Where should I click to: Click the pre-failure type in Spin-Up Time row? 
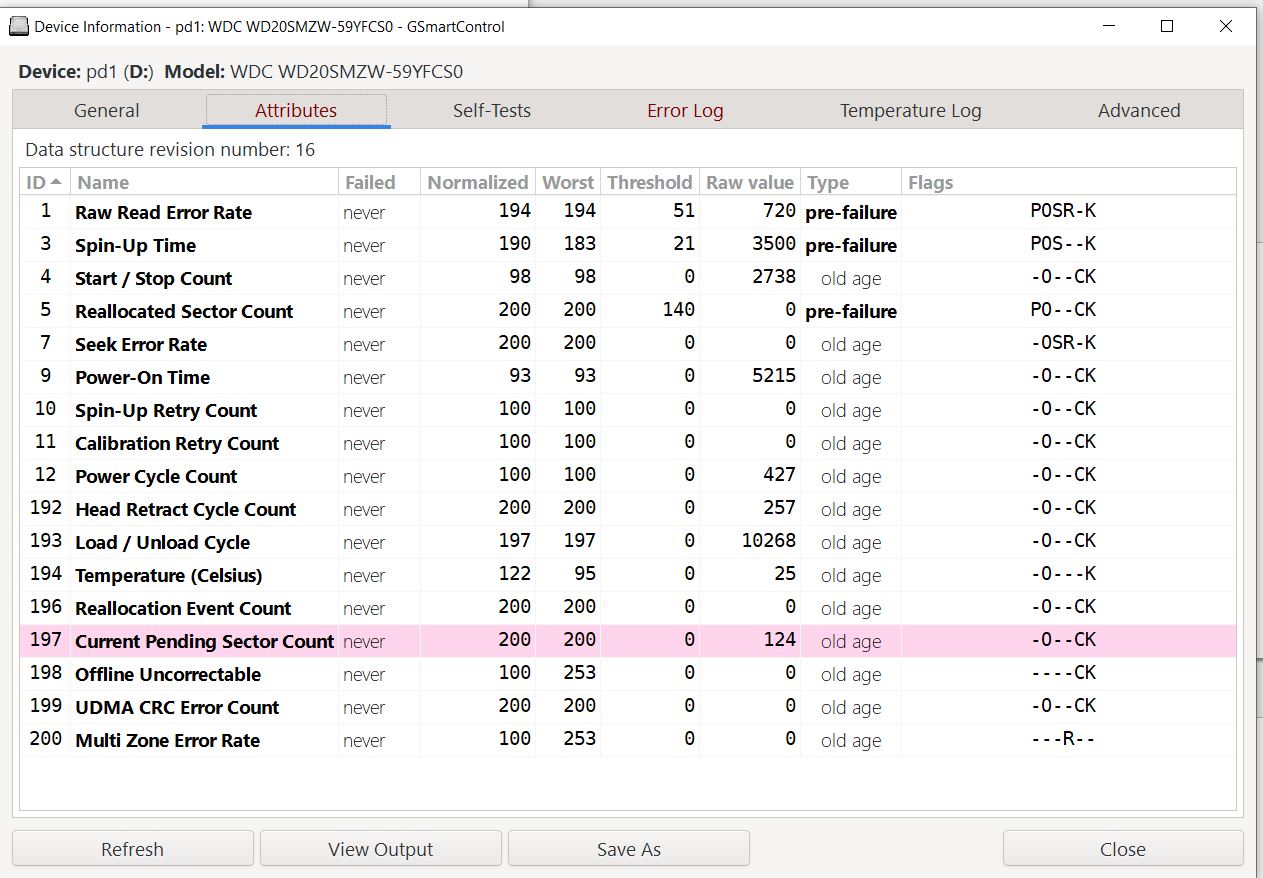[851, 245]
